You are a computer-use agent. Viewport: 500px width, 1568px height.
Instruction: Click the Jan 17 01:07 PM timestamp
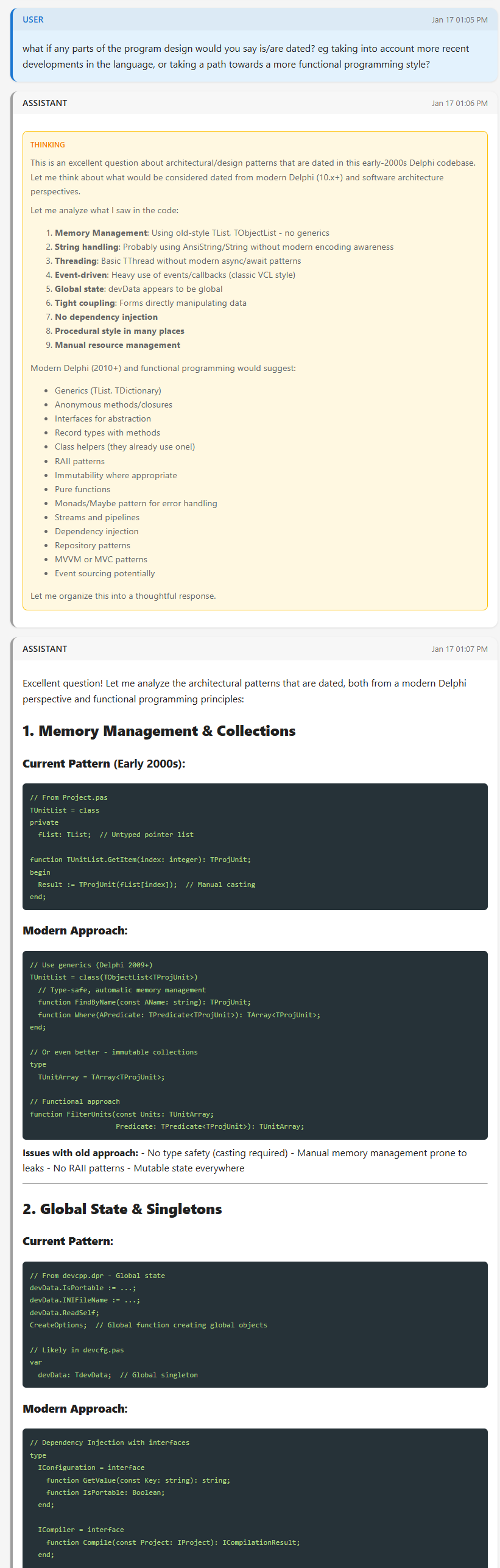tap(459, 649)
